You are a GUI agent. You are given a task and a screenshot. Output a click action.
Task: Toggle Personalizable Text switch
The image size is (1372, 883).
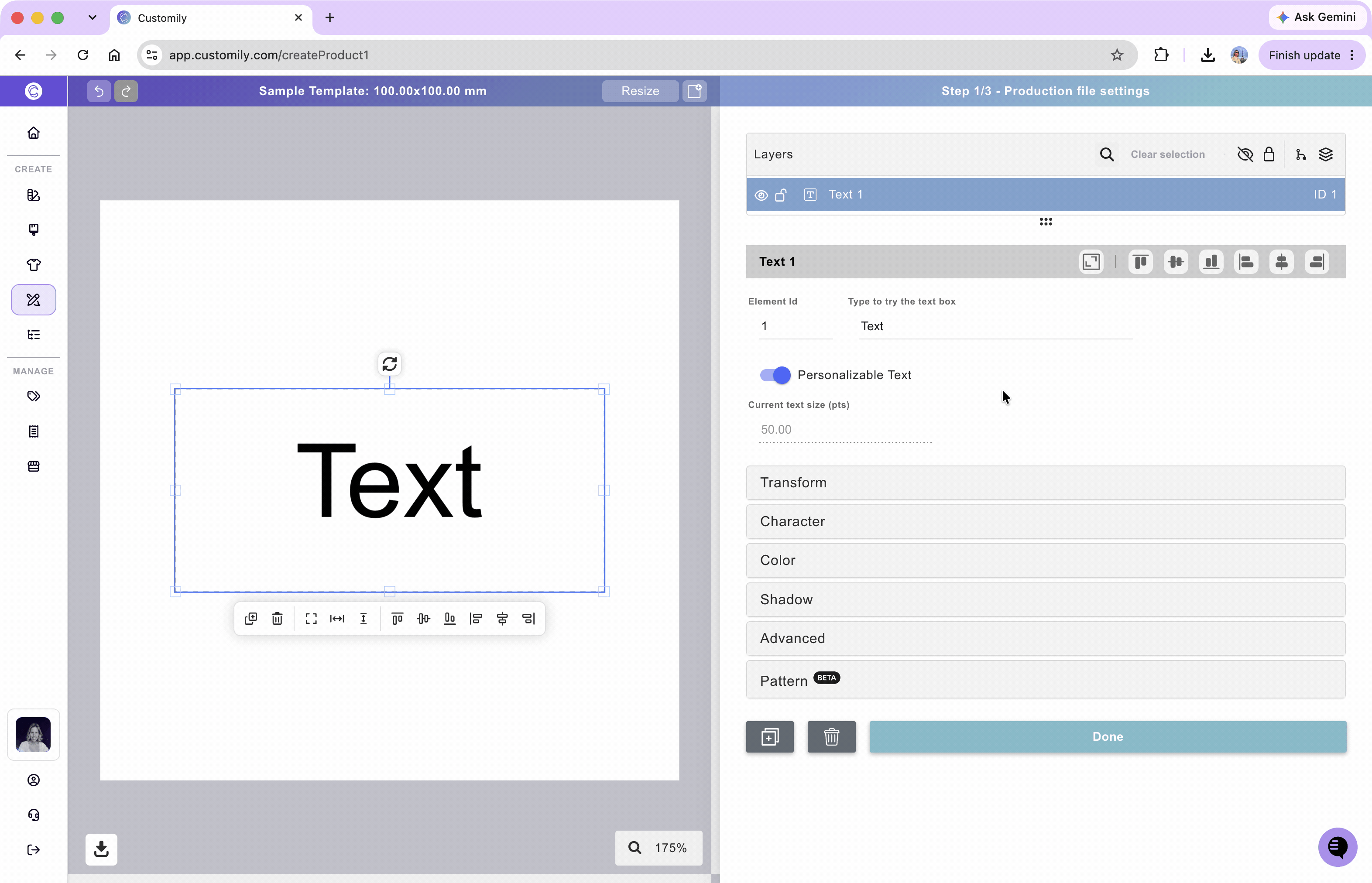click(775, 375)
